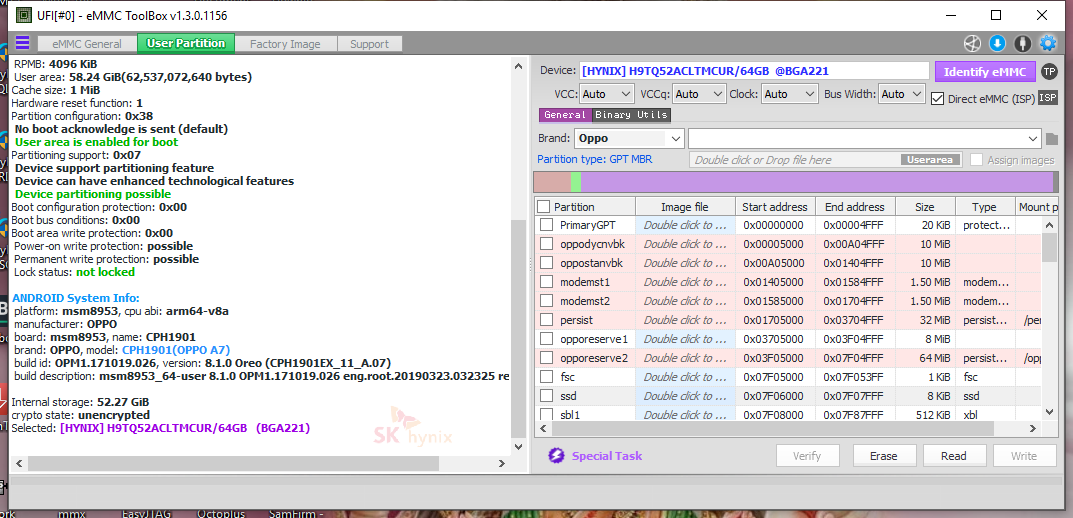Image resolution: width=1073 pixels, height=518 pixels.
Task: Click the 'Partition type: GPT MBR' label
Action: pyautogui.click(x=595, y=159)
